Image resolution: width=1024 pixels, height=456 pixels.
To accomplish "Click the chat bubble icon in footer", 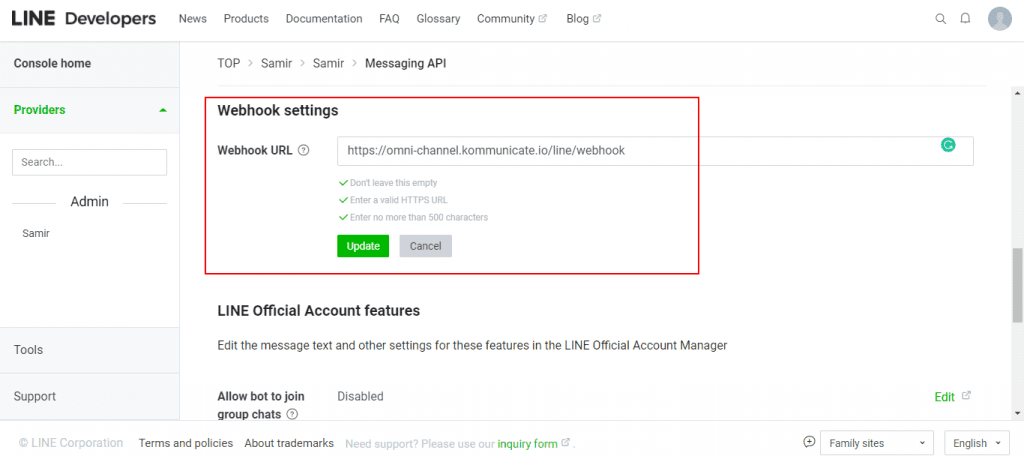I will pos(809,443).
